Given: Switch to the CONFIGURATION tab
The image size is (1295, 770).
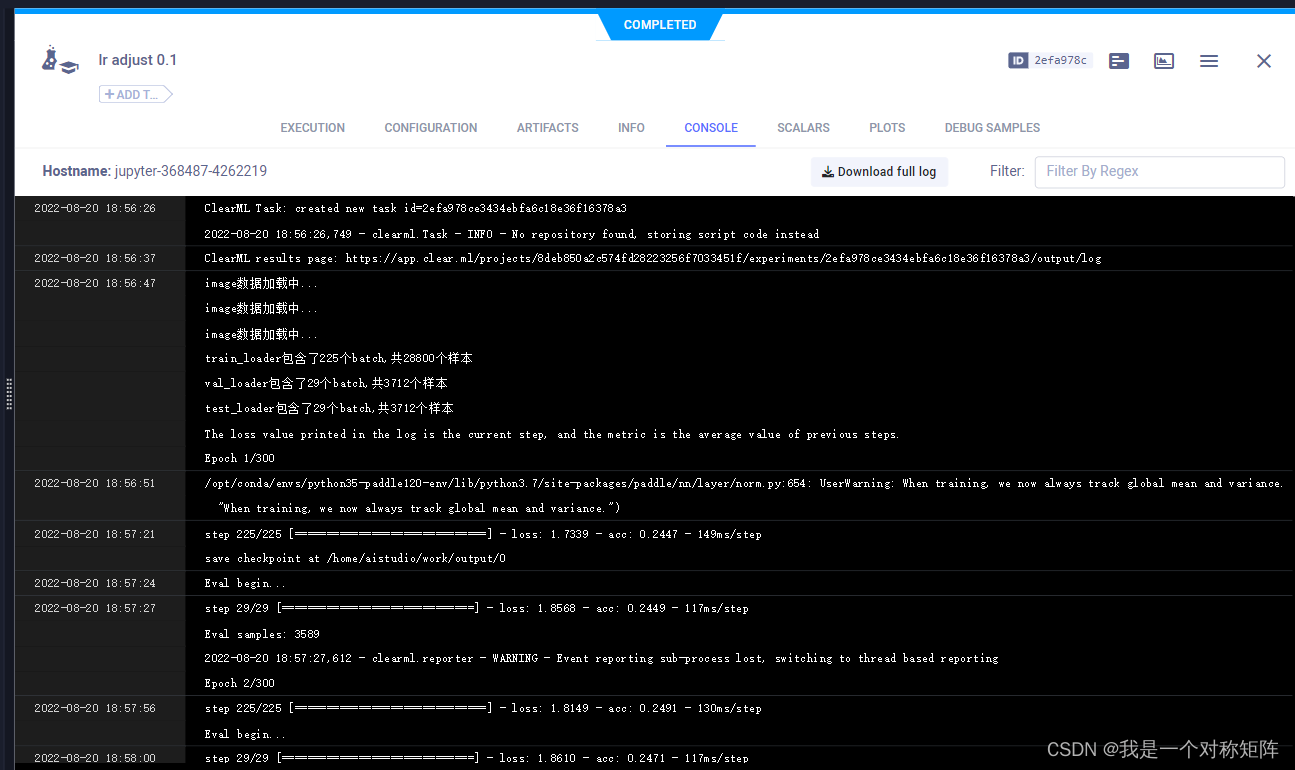Looking at the screenshot, I should (431, 128).
